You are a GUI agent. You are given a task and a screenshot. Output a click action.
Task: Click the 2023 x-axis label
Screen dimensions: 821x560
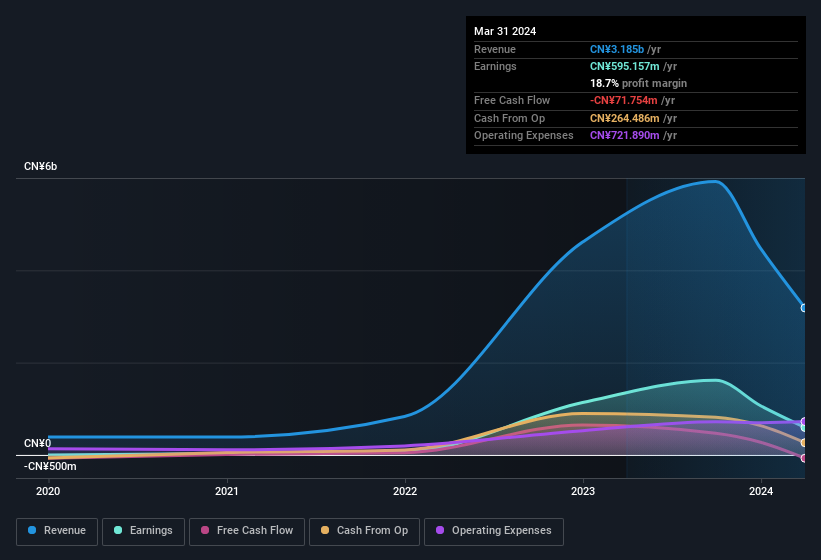point(583,491)
